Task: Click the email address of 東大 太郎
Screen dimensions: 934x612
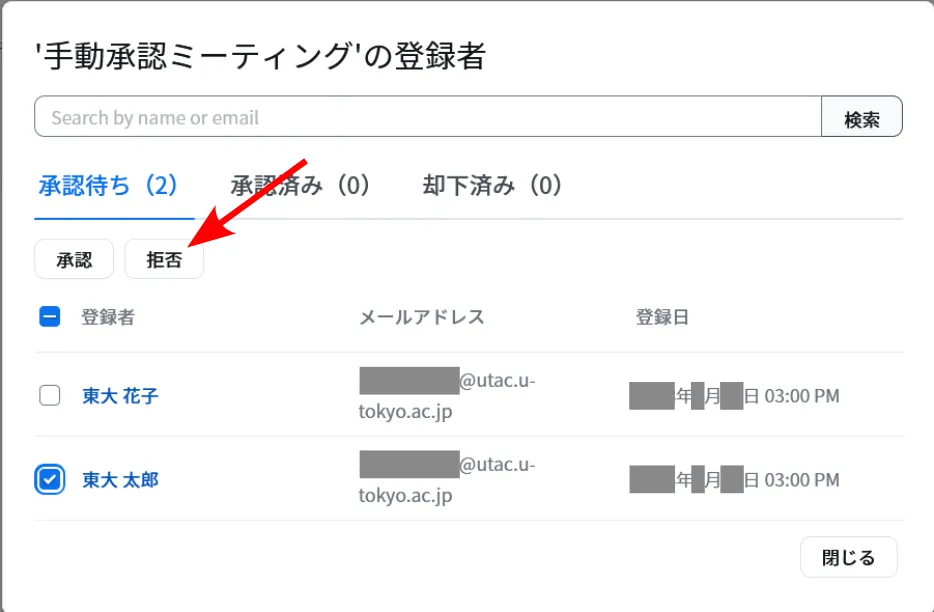Action: point(447,480)
